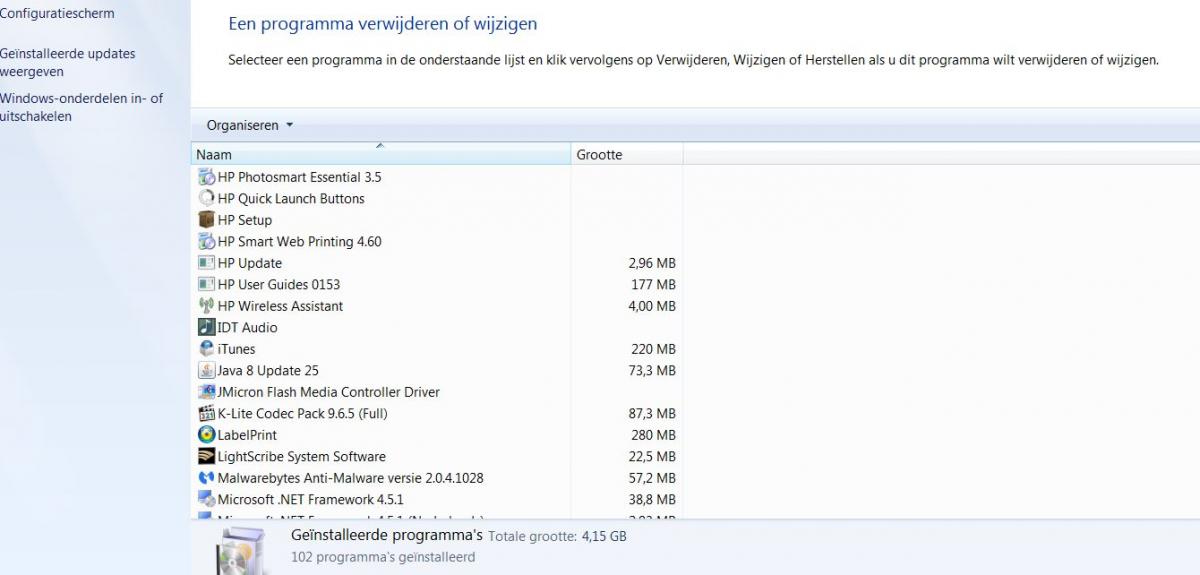Select the Microsoft .NET Framework 4.5.1 icon
The height and width of the screenshot is (575, 1200).
tap(207, 499)
